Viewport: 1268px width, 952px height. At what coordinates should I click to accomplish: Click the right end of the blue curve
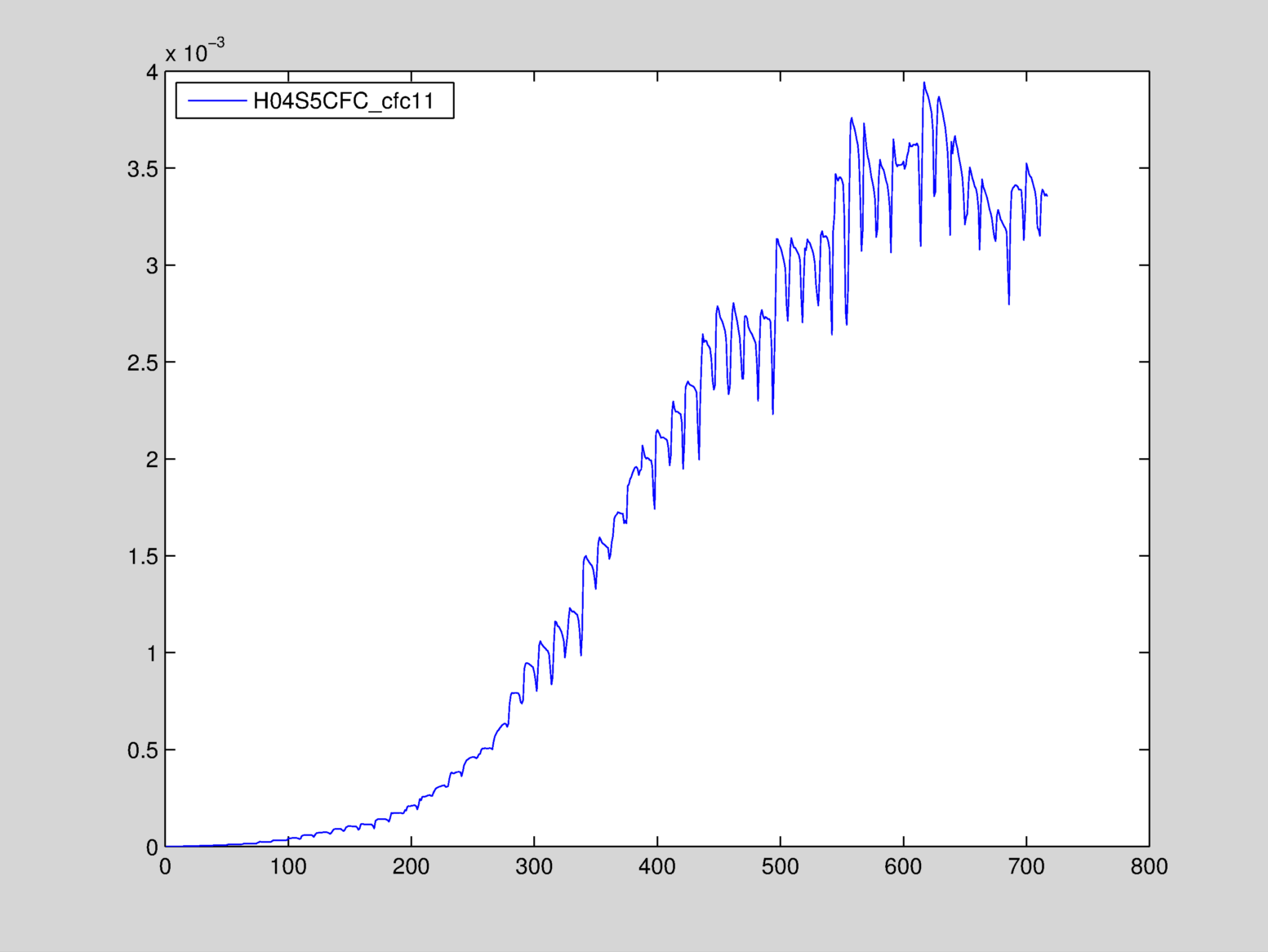[1047, 196]
